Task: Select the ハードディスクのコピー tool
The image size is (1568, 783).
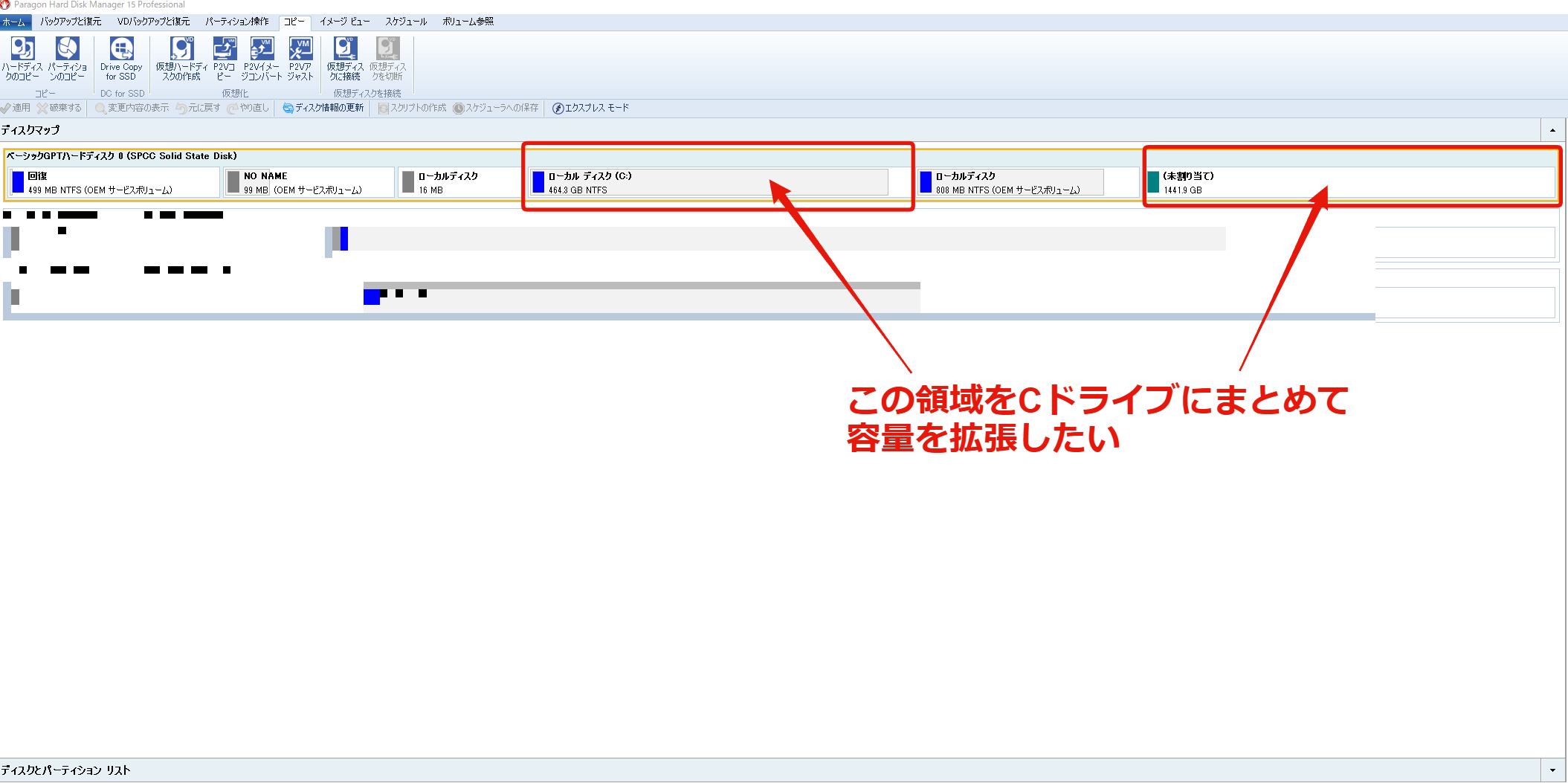Action: 22,59
